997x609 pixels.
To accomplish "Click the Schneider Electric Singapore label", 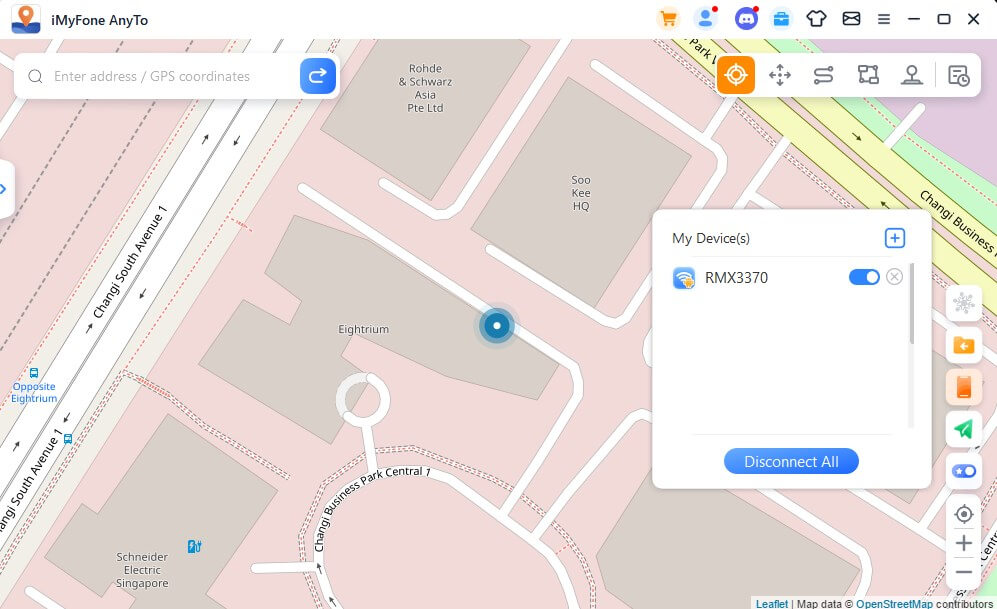I will (142, 570).
